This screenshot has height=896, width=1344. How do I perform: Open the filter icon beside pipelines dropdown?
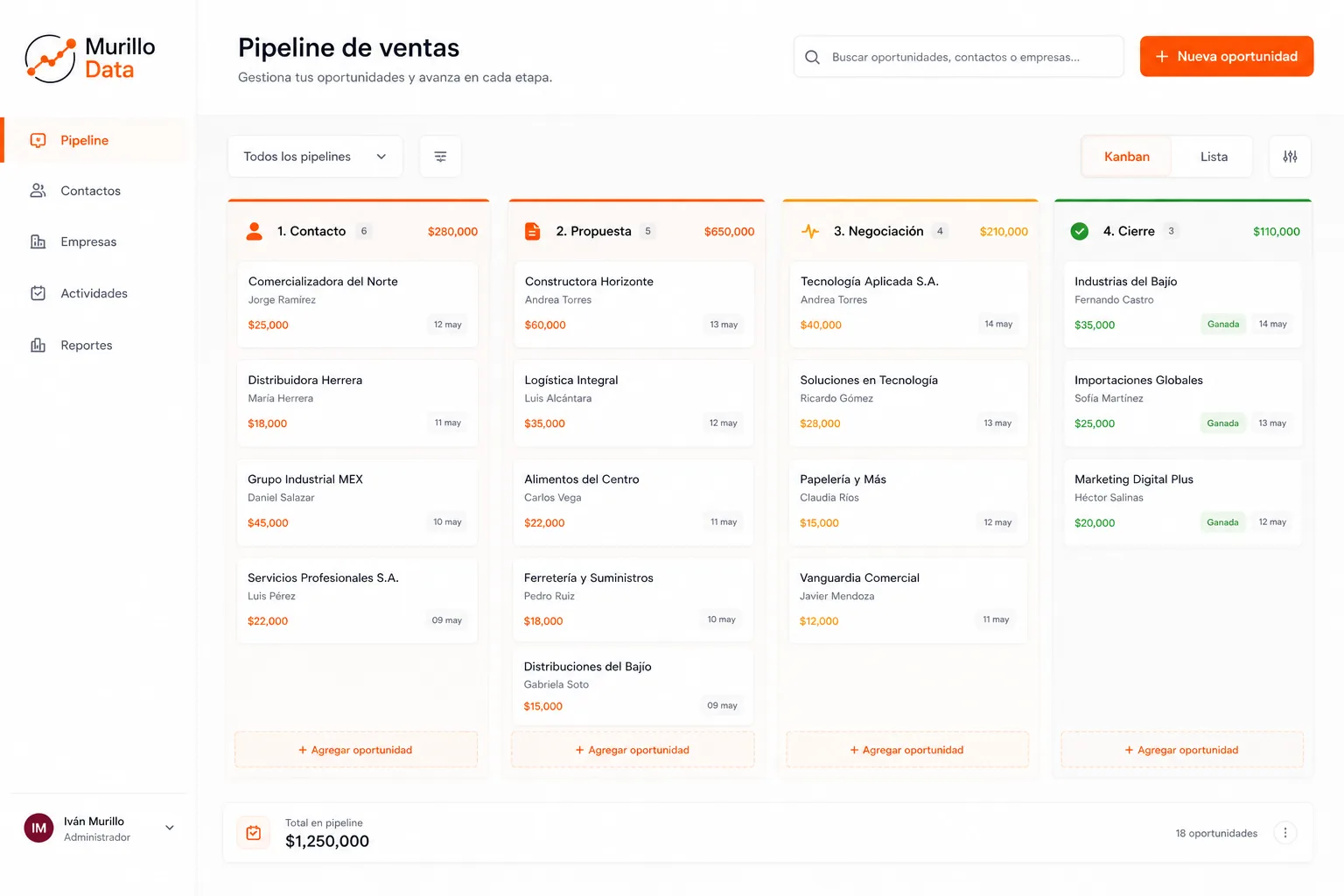(440, 157)
